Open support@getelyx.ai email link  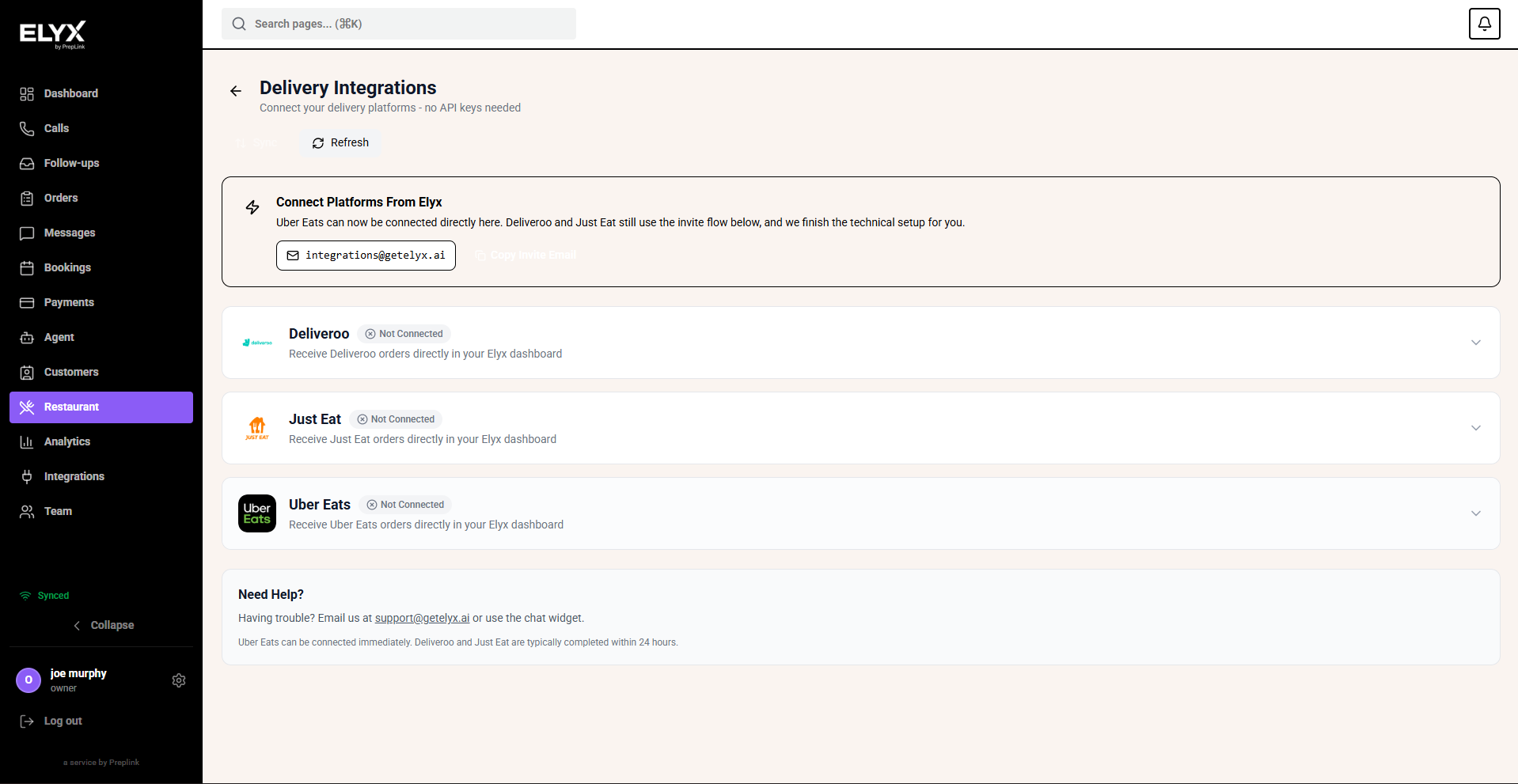[422, 619]
